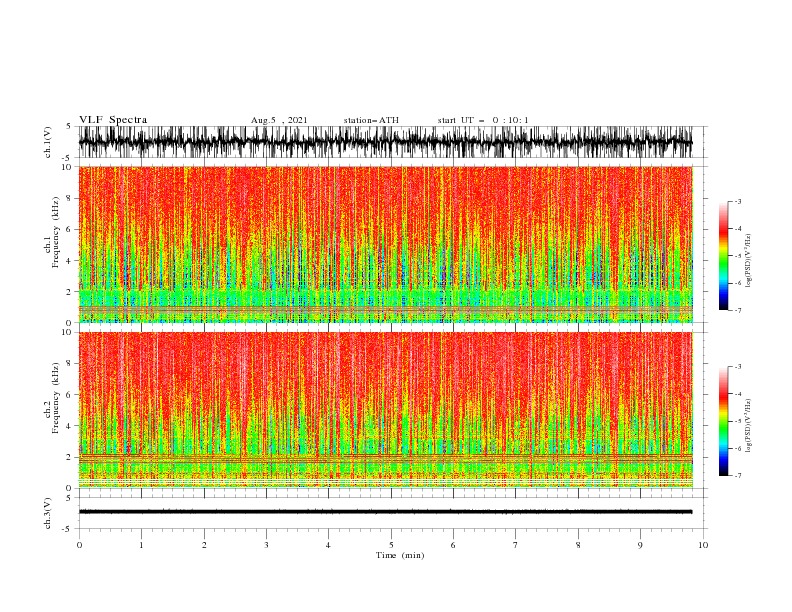The height and width of the screenshot is (612, 792).
Task: Click time axis tick label "1"
Action: [x=141, y=545]
